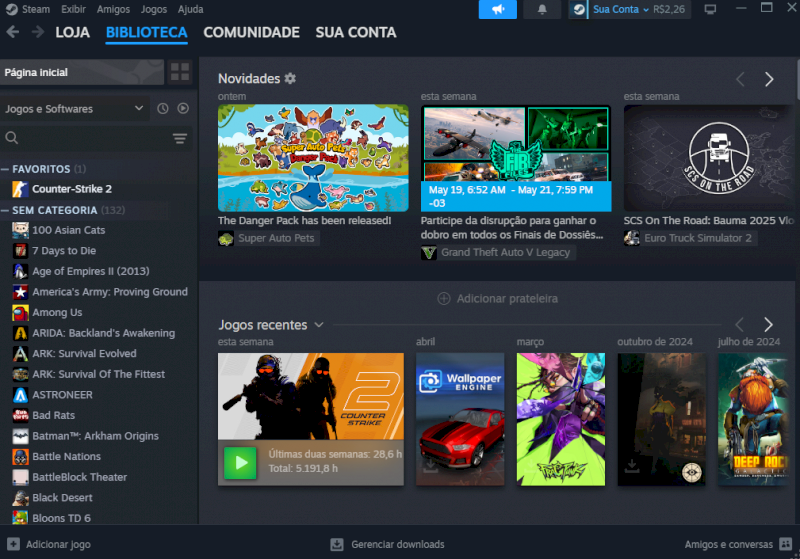Click Super Auto Pets game tag

pos(276,238)
